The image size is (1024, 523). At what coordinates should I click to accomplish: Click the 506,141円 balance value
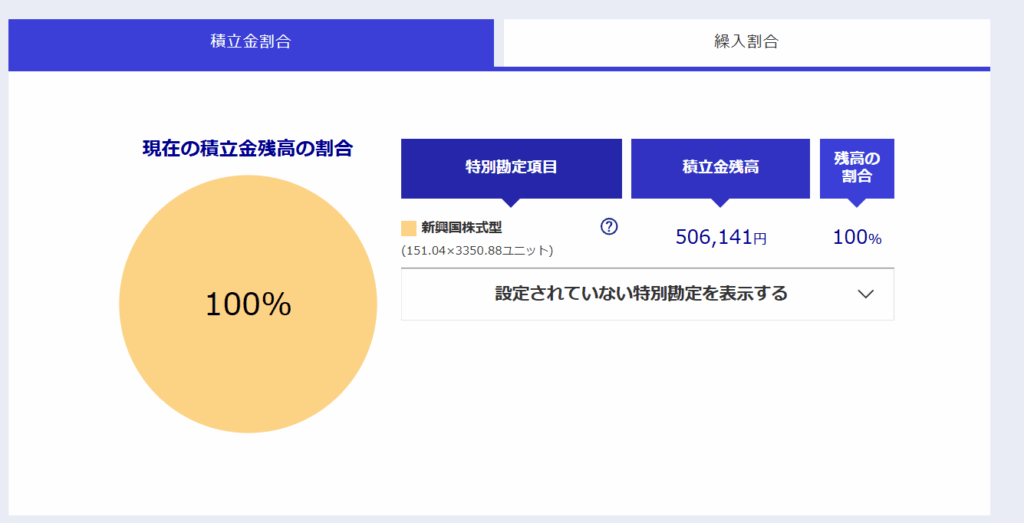pyautogui.click(x=721, y=237)
